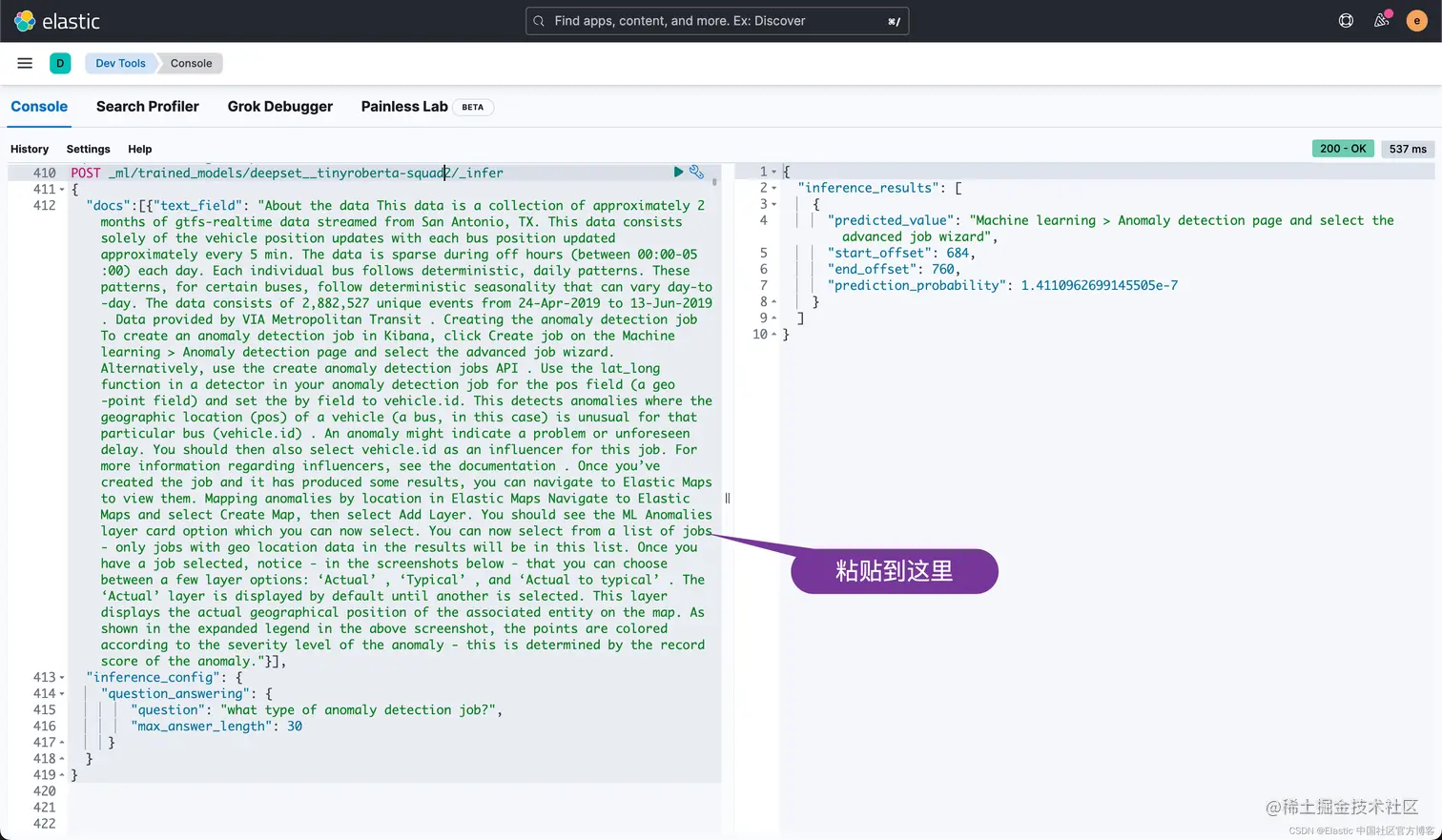
Task: Click the start_offset 684 line
Action: [901, 253]
